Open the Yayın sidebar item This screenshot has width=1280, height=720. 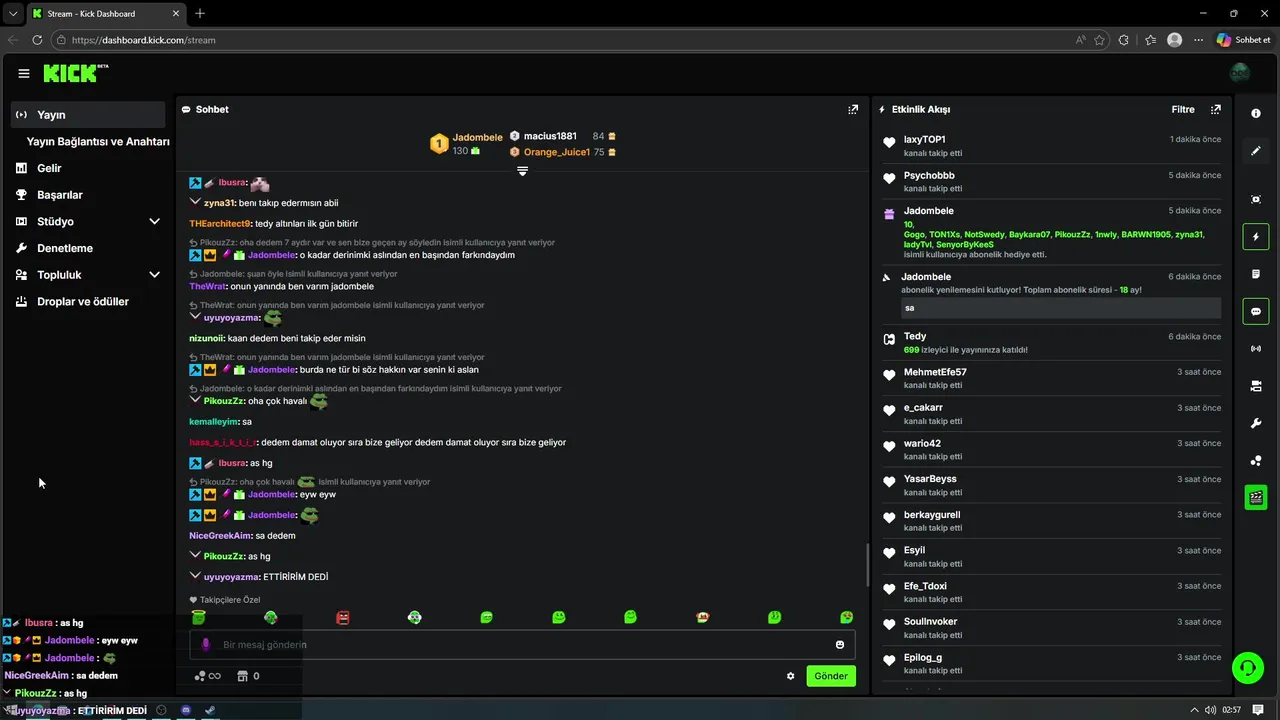88,114
